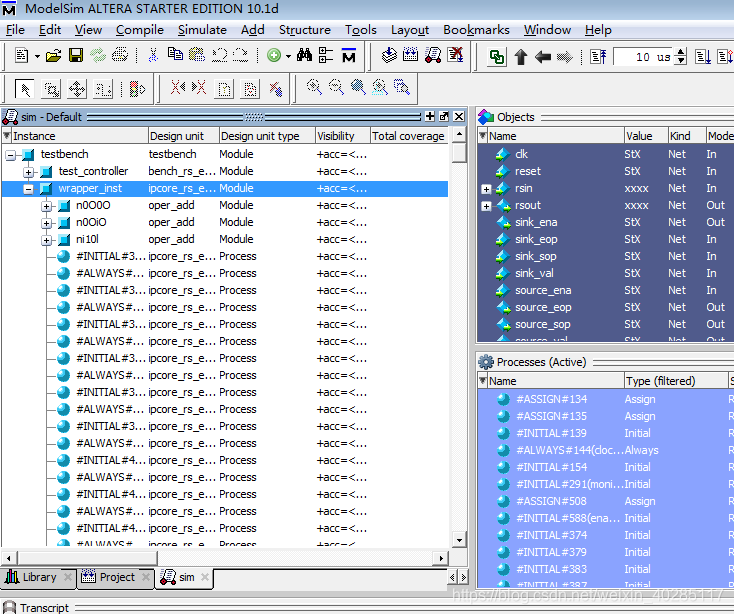The image size is (734, 614).
Task: Click the Find Next Transition icon
Action: coord(199,88)
